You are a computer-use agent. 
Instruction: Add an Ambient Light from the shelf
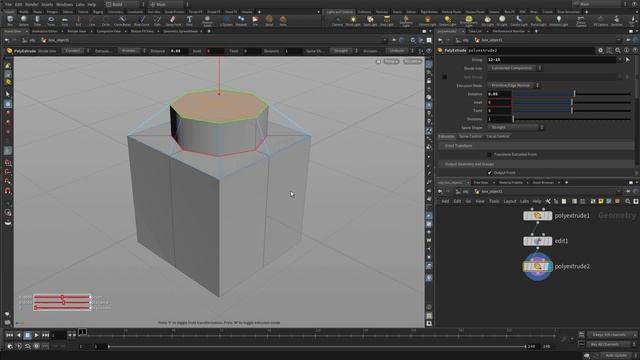click(559, 20)
